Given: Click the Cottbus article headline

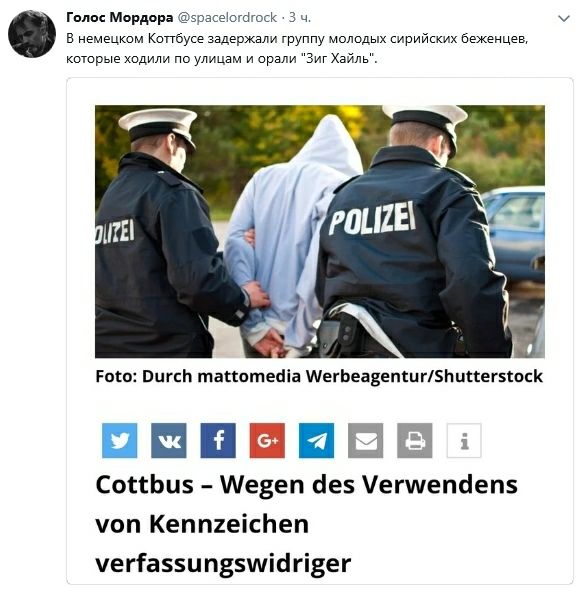Looking at the screenshot, I should pyautogui.click(x=306, y=524).
